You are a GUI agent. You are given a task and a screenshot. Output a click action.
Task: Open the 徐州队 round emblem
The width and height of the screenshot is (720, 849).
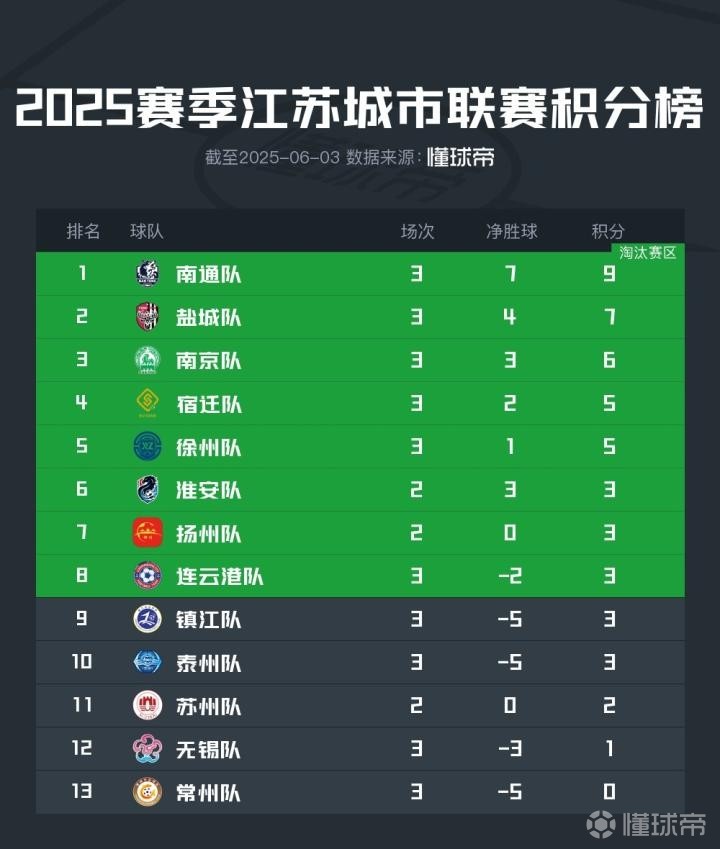pyautogui.click(x=147, y=446)
